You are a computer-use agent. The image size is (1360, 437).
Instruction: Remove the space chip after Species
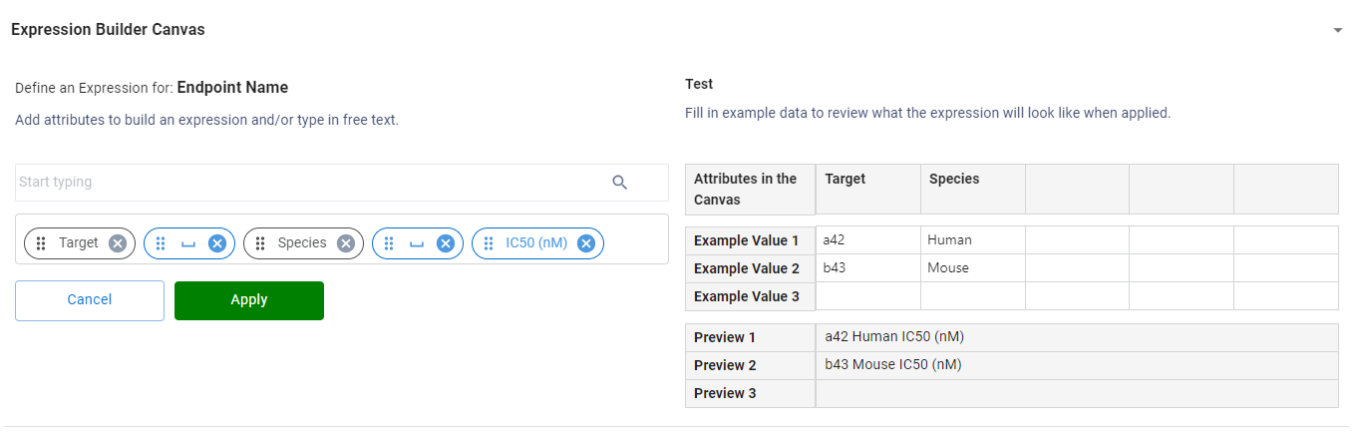tap(445, 243)
